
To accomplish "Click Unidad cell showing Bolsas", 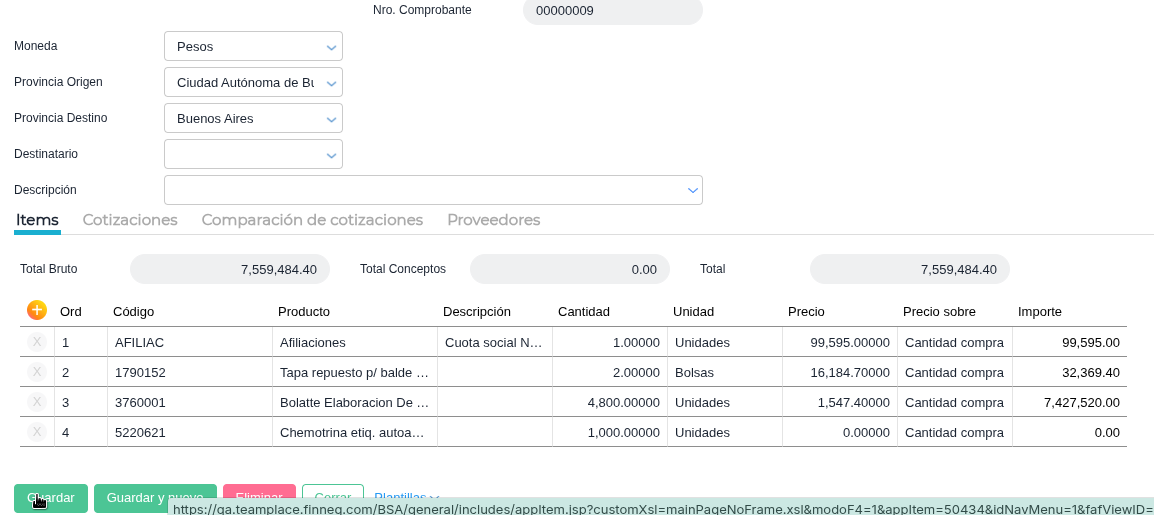I will pyautogui.click(x=724, y=372).
